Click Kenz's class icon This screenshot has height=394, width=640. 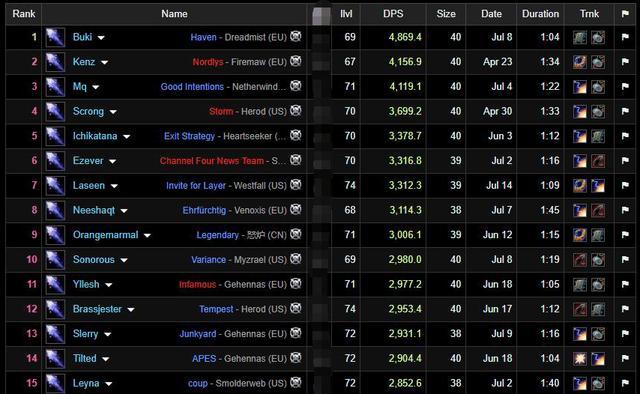click(55, 62)
